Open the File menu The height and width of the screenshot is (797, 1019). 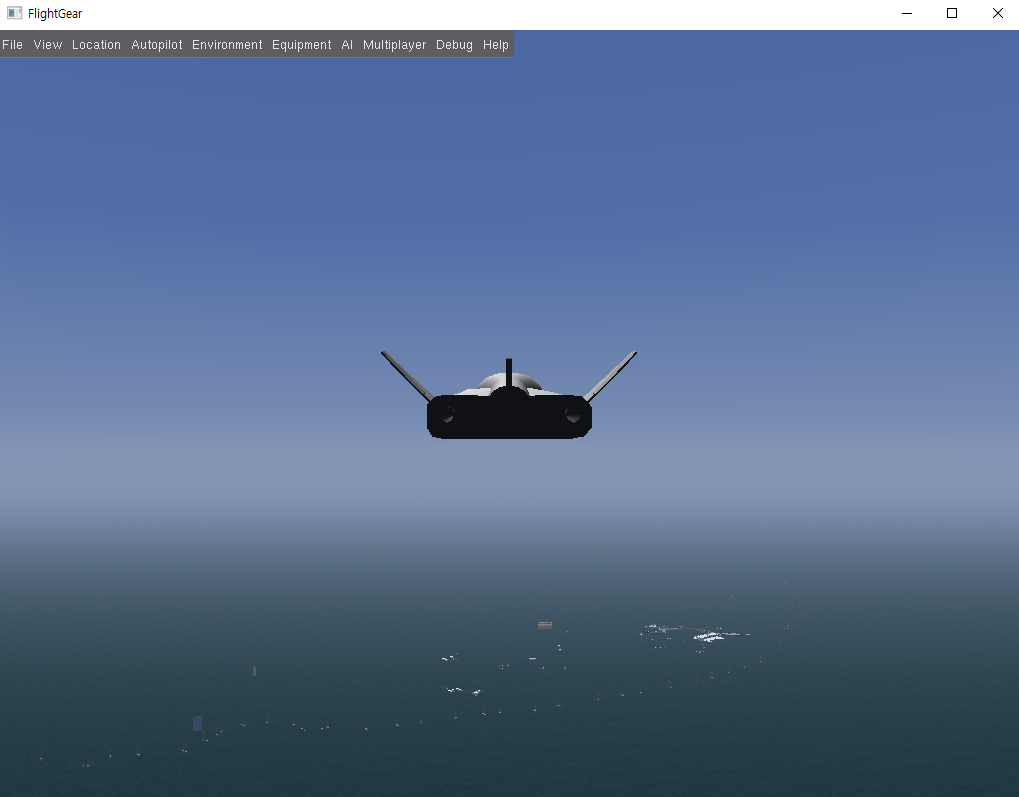click(x=12, y=45)
